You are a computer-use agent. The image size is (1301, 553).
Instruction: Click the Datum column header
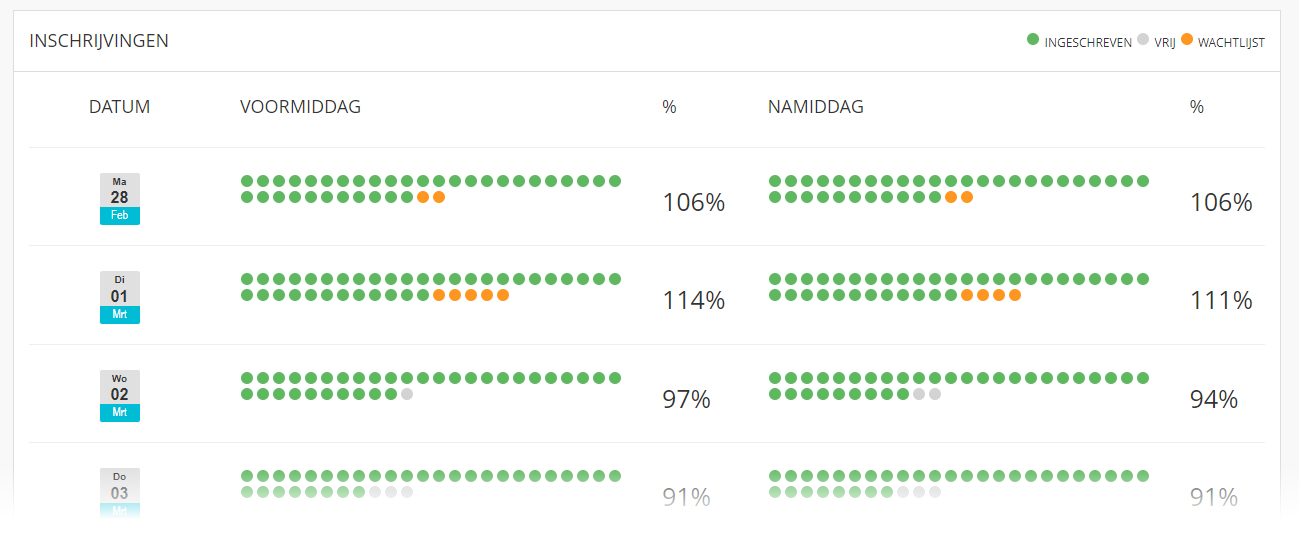pos(120,107)
